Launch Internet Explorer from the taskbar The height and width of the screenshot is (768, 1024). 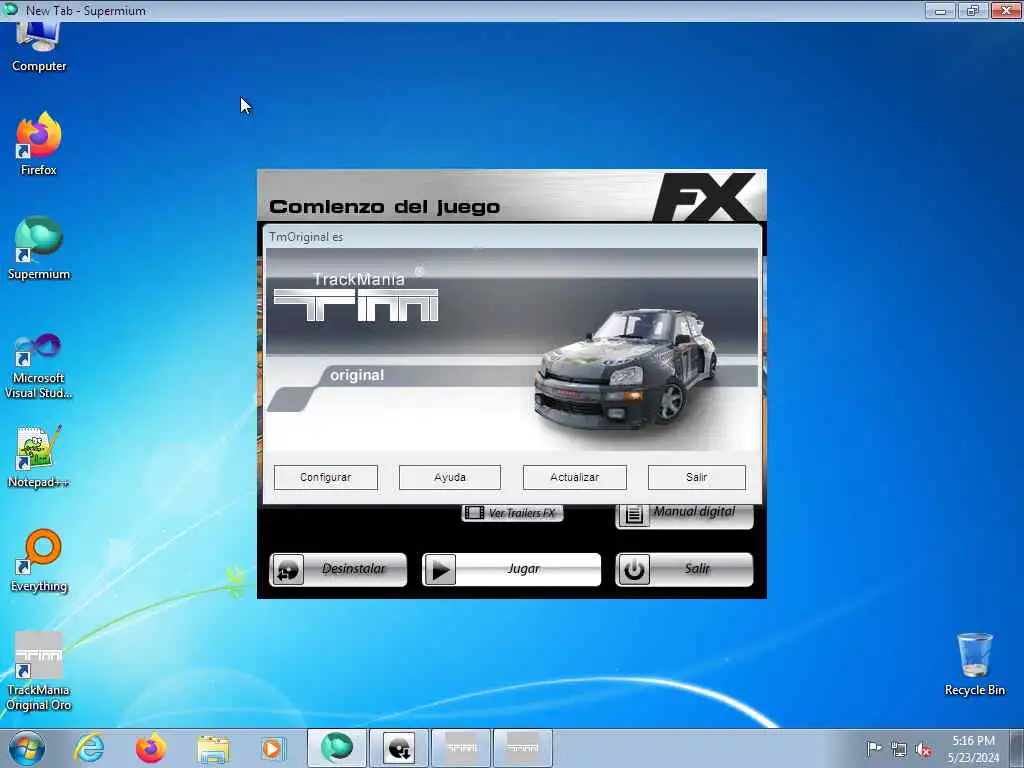pyautogui.click(x=89, y=748)
